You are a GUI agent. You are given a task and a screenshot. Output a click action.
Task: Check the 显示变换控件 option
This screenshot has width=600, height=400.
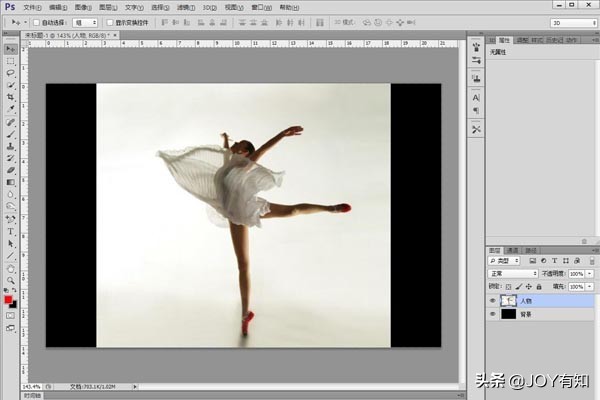click(110, 21)
